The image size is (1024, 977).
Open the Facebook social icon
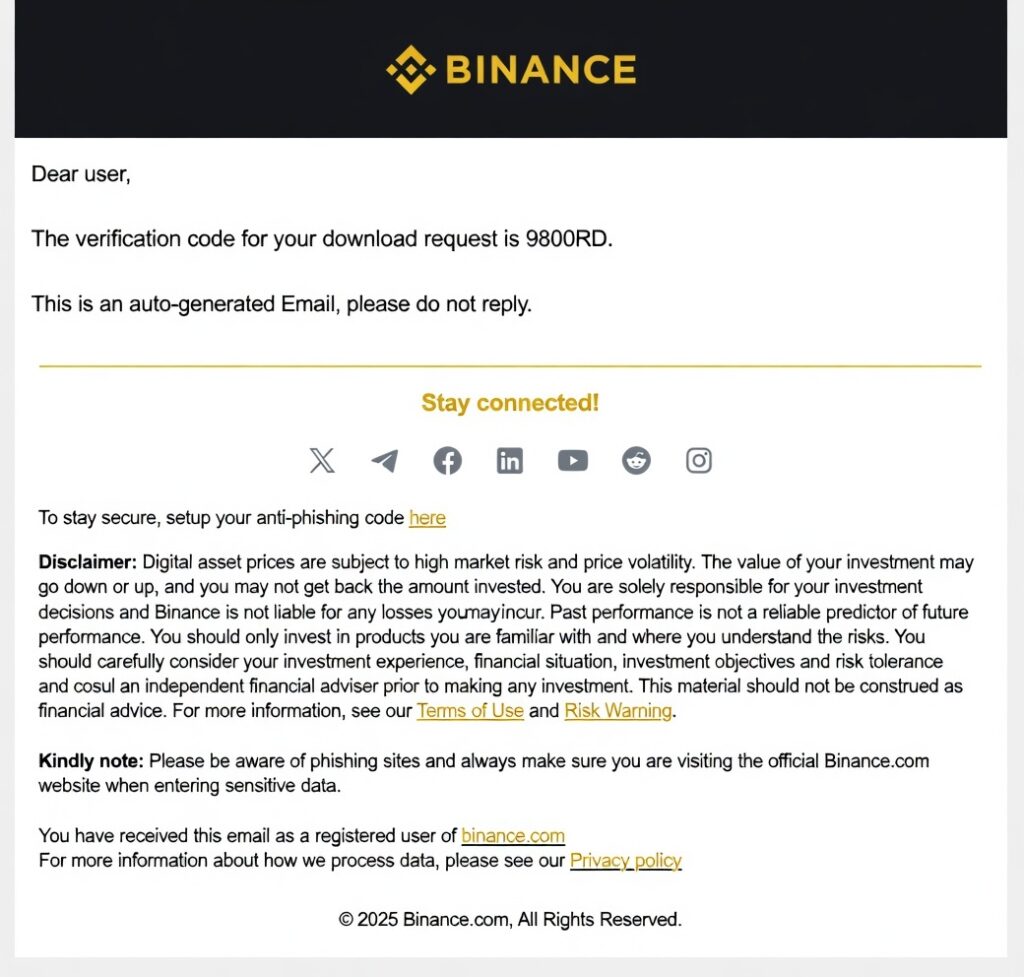click(x=447, y=460)
